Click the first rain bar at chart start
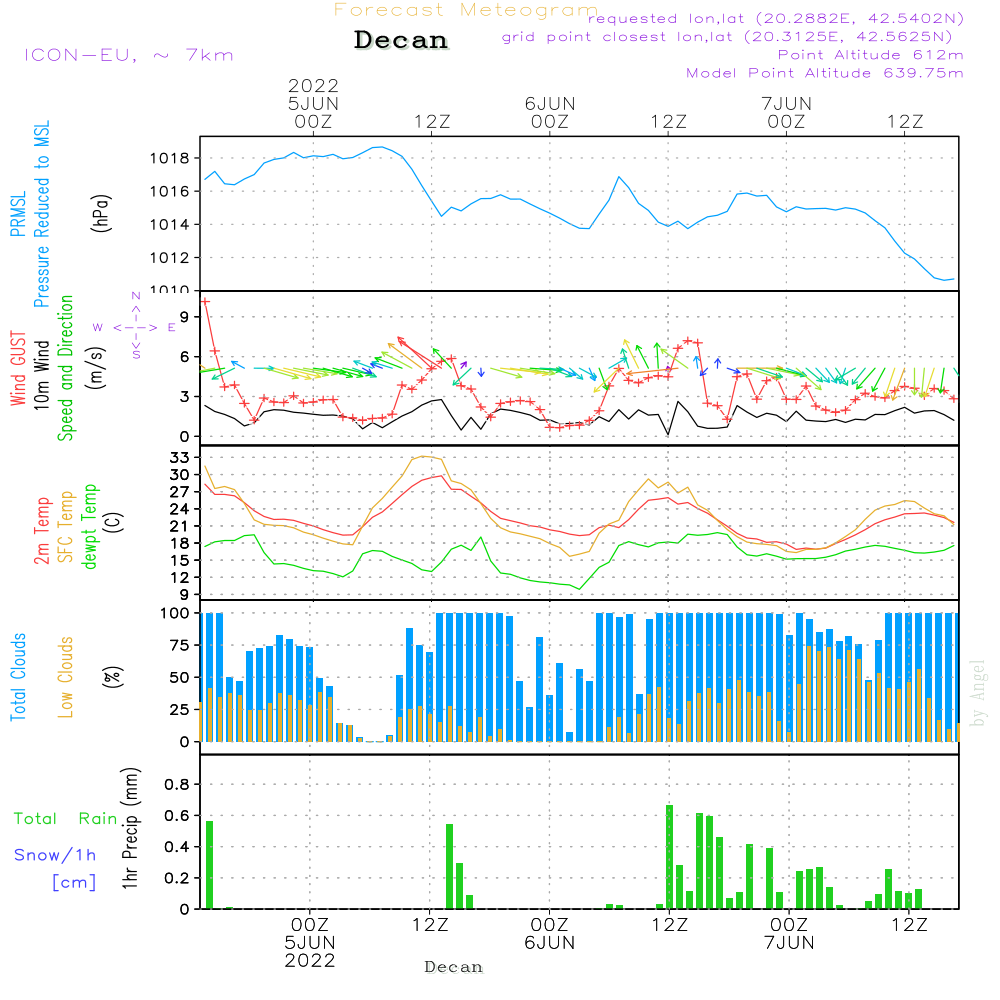The image size is (1000, 1000). tap(209, 865)
